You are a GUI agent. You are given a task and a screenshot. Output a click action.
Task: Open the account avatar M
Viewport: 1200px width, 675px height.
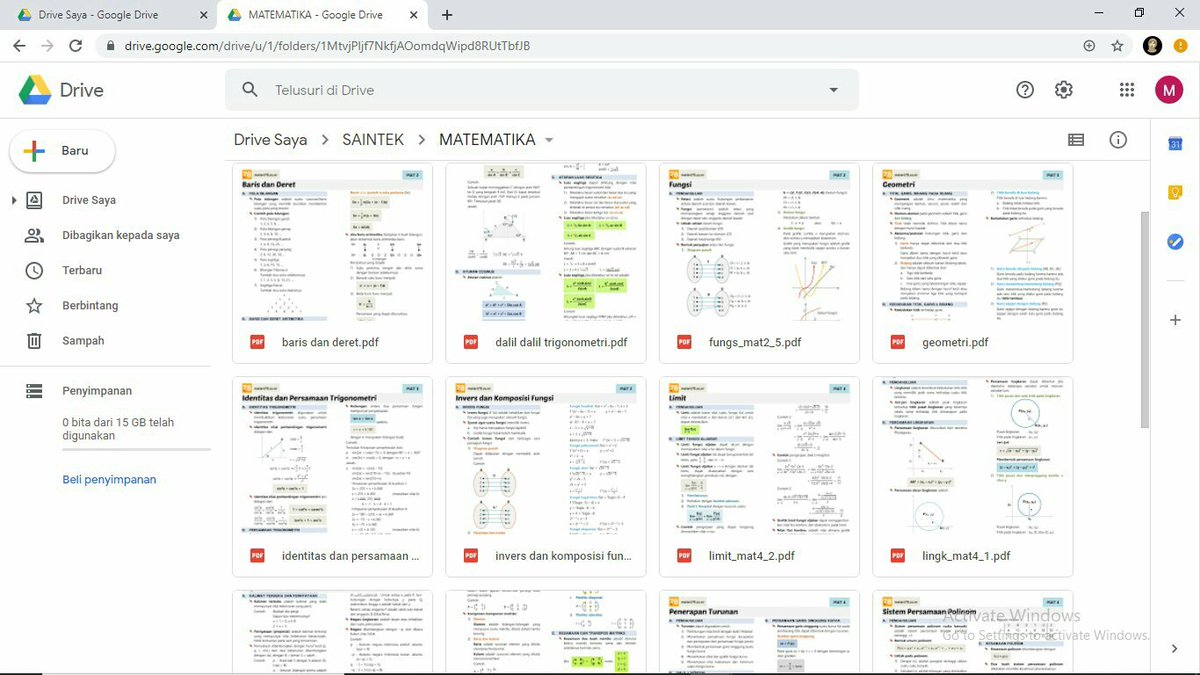pyautogui.click(x=1169, y=90)
